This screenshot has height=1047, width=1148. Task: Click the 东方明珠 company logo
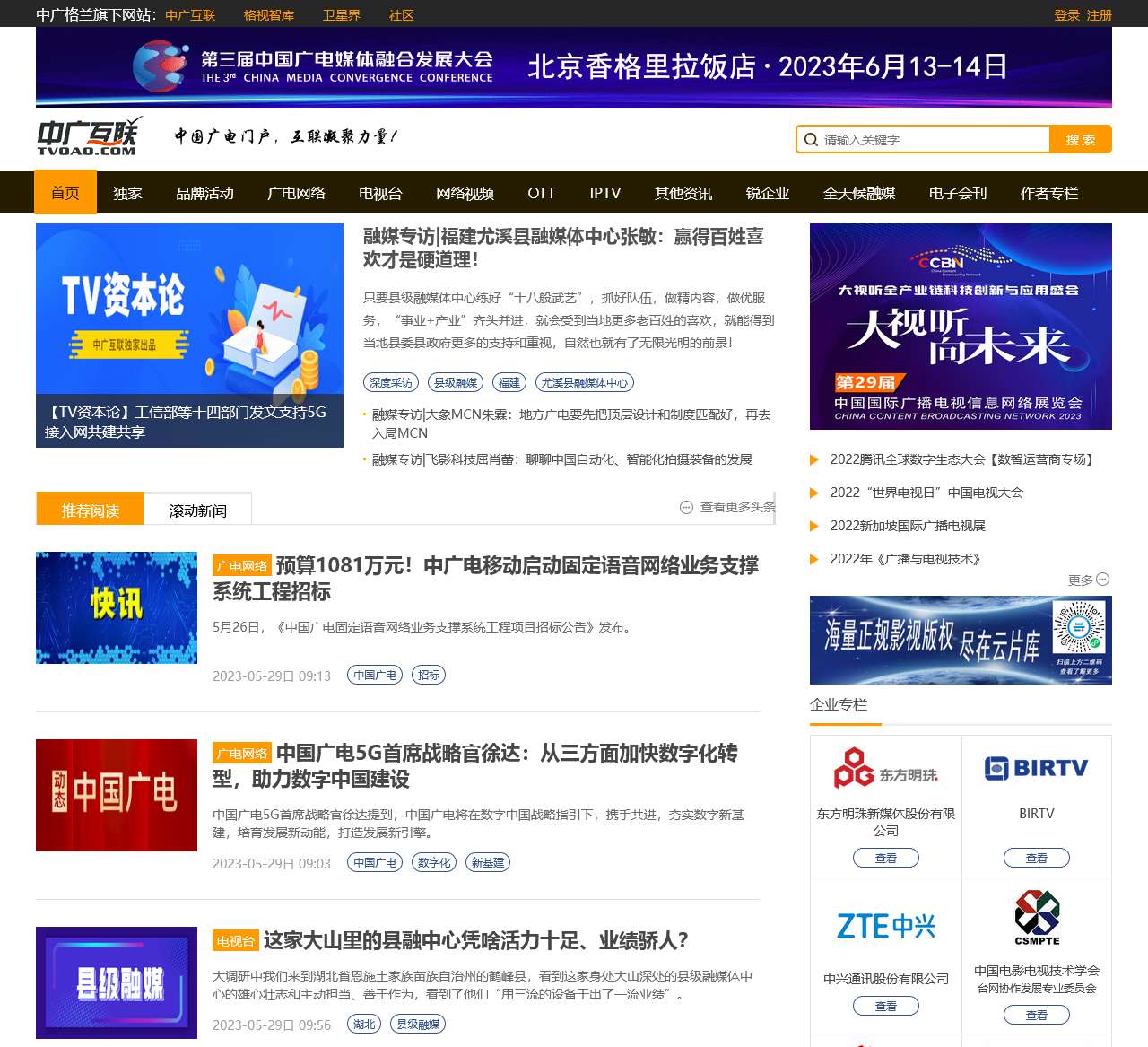885,769
